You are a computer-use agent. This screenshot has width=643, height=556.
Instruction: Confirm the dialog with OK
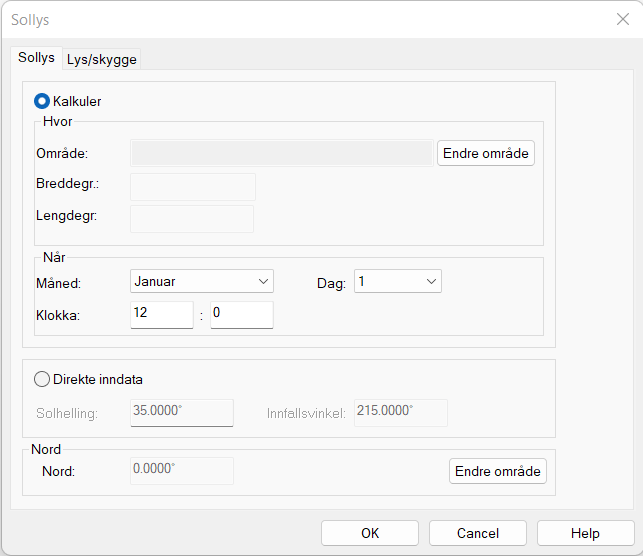(x=370, y=533)
